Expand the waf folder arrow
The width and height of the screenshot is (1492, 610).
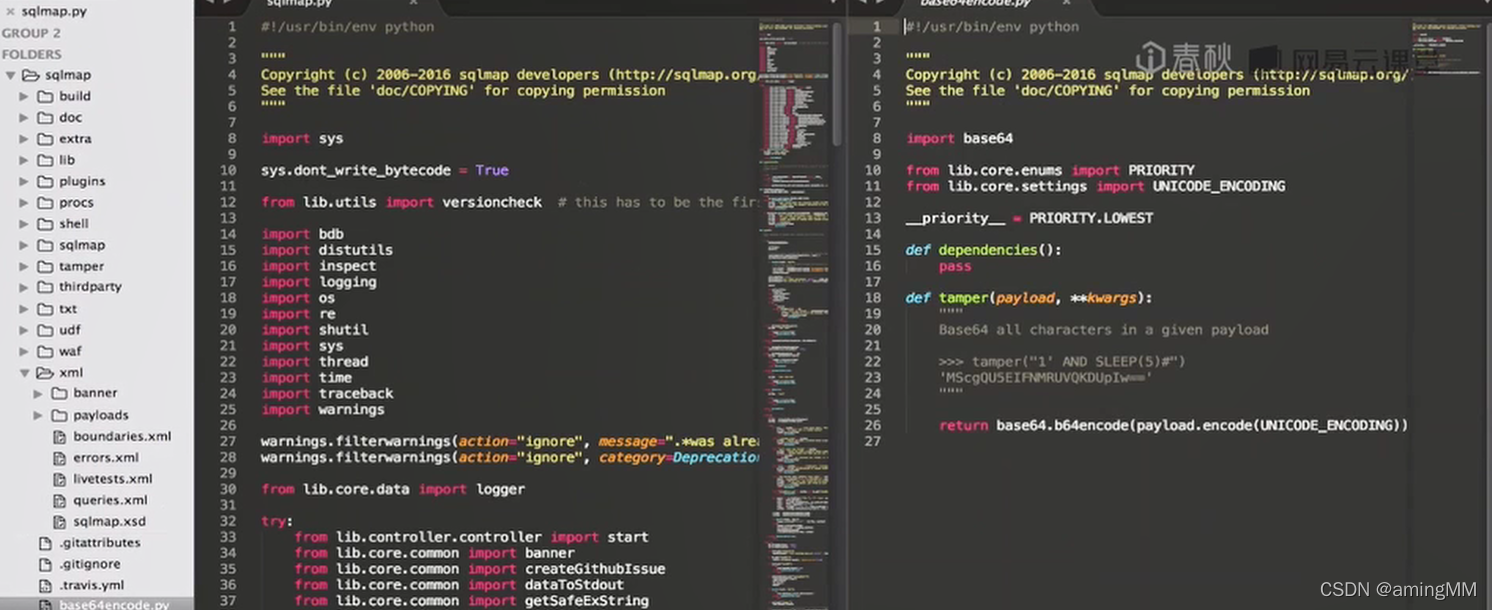[24, 352]
